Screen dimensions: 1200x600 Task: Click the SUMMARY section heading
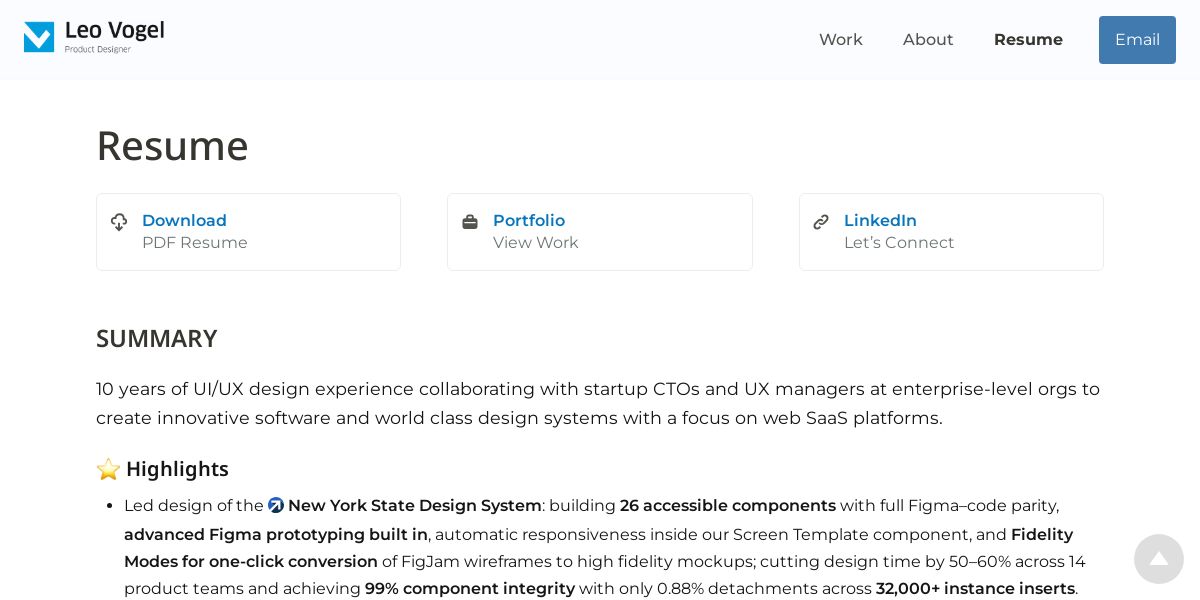[156, 339]
